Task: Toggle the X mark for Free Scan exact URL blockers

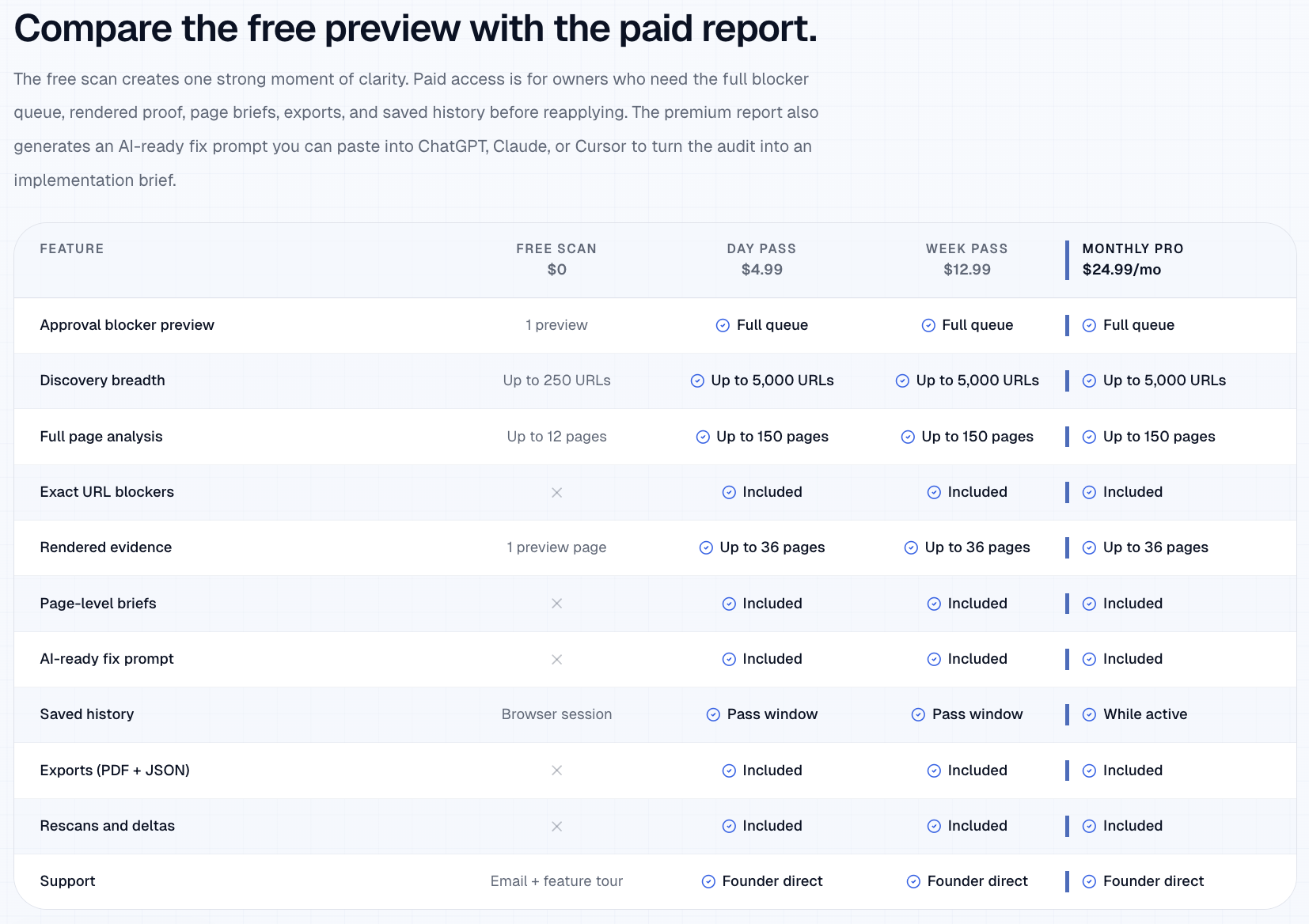Action: click(556, 492)
